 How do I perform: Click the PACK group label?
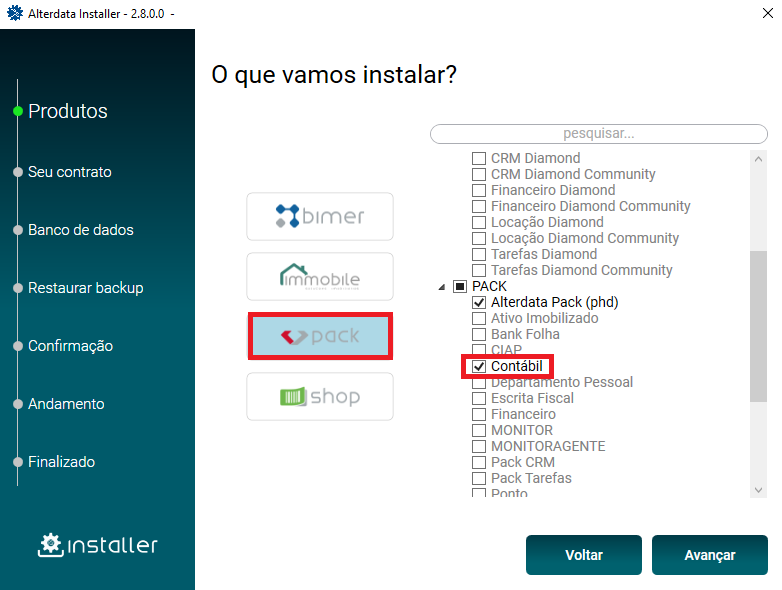pyautogui.click(x=489, y=286)
